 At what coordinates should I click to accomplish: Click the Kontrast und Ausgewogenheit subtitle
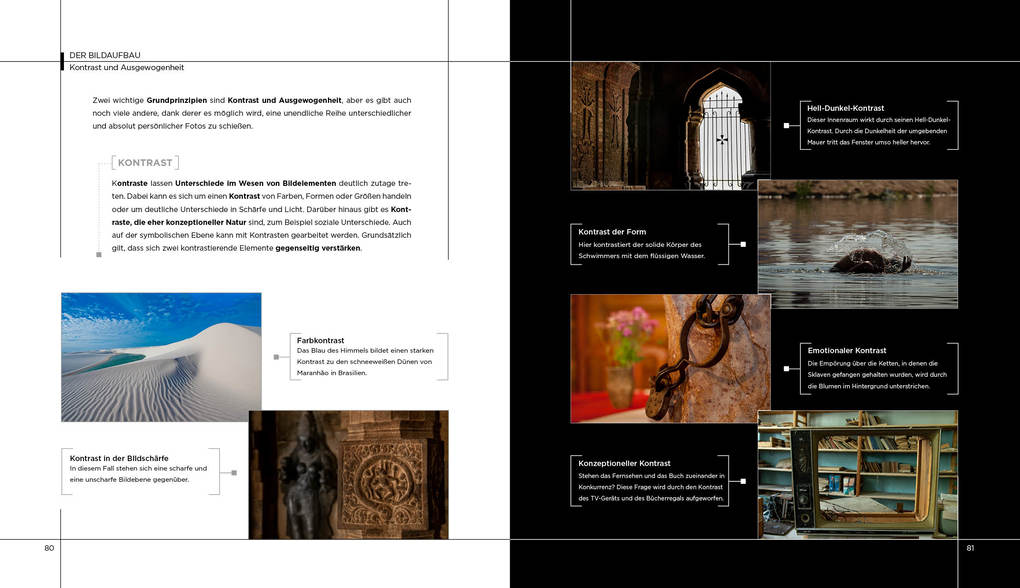(x=127, y=67)
